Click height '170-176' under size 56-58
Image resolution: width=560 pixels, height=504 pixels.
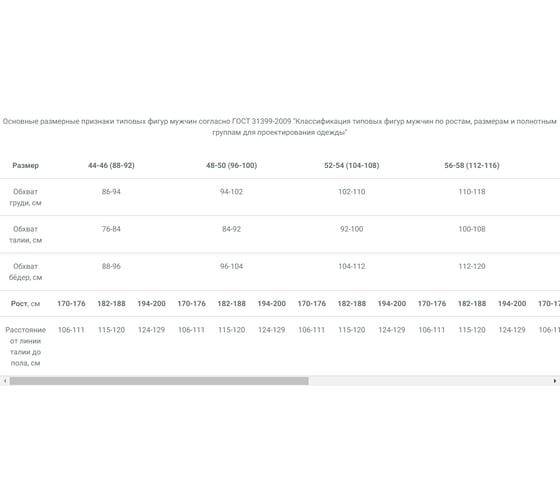[x=432, y=304]
